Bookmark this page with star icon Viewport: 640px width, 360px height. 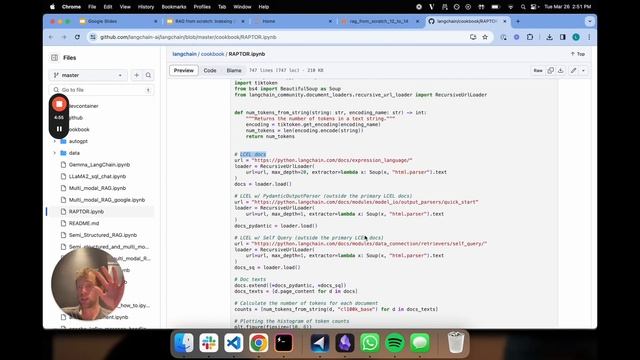(485, 37)
